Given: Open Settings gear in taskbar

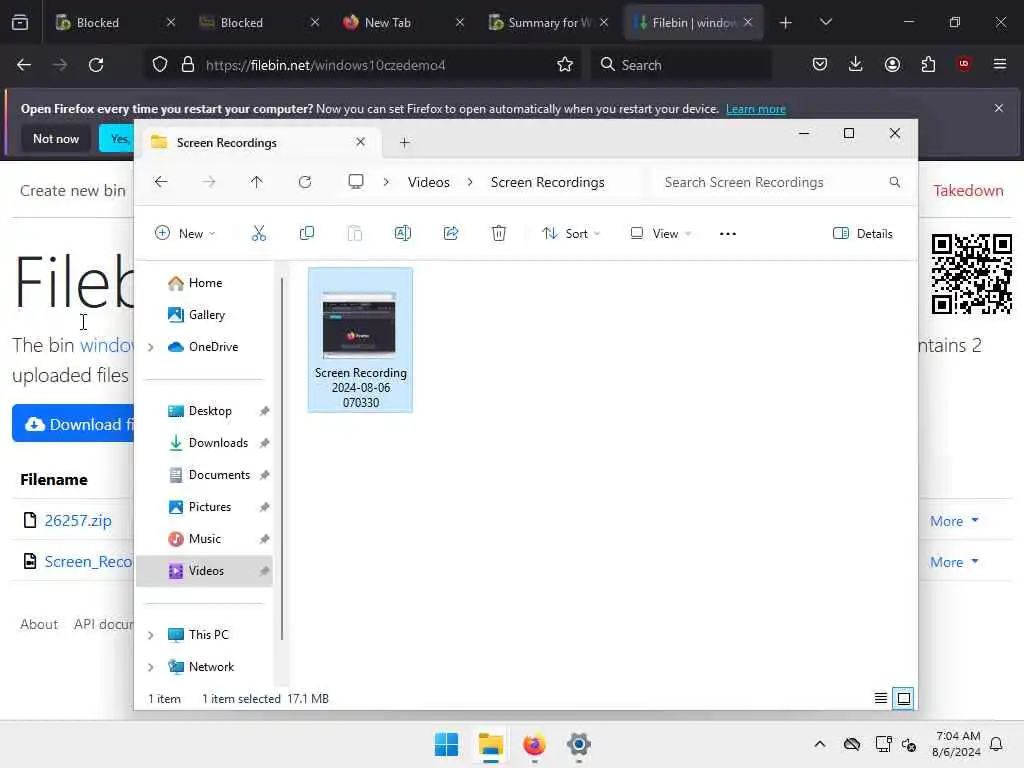Looking at the screenshot, I should (579, 744).
